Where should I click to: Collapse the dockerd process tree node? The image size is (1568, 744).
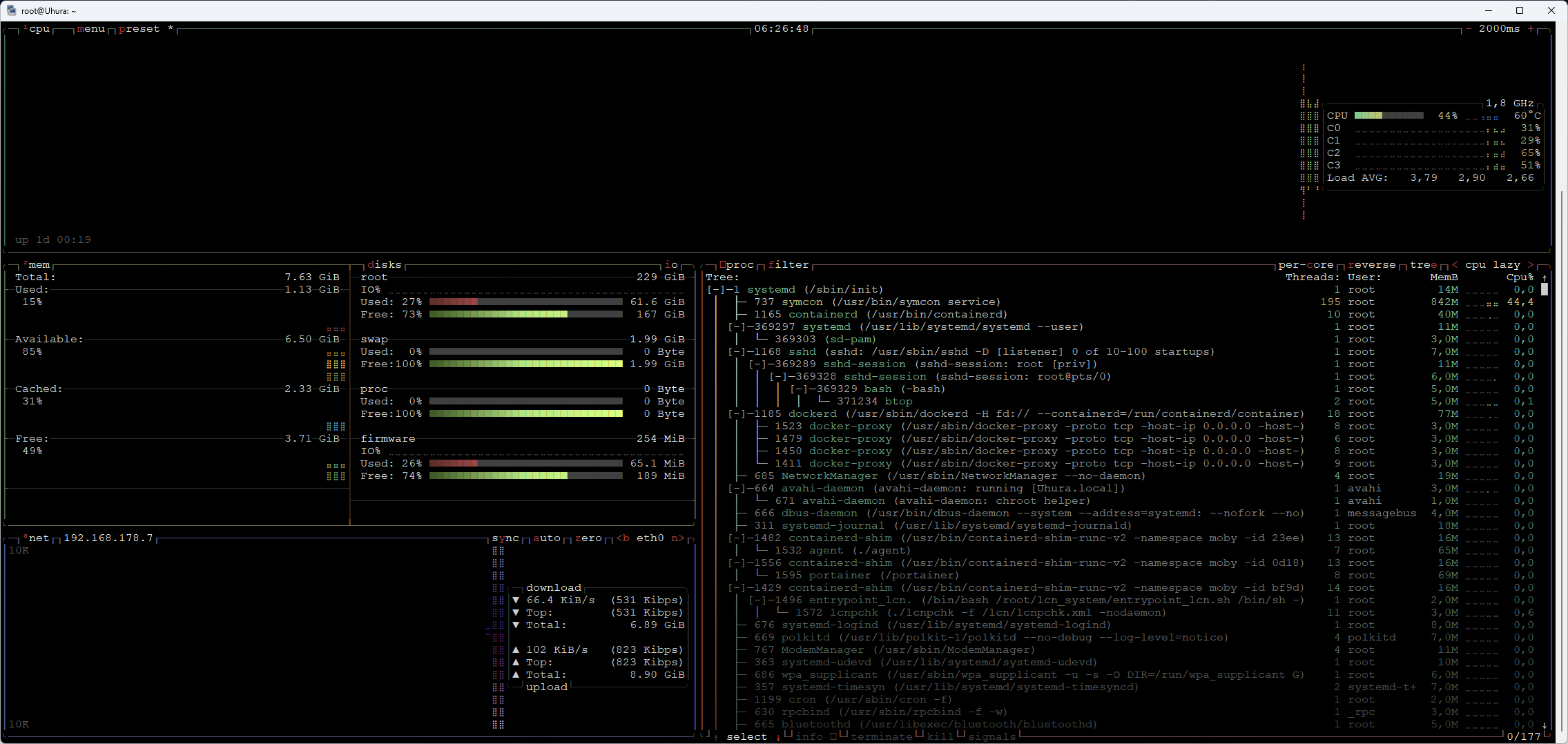click(737, 414)
